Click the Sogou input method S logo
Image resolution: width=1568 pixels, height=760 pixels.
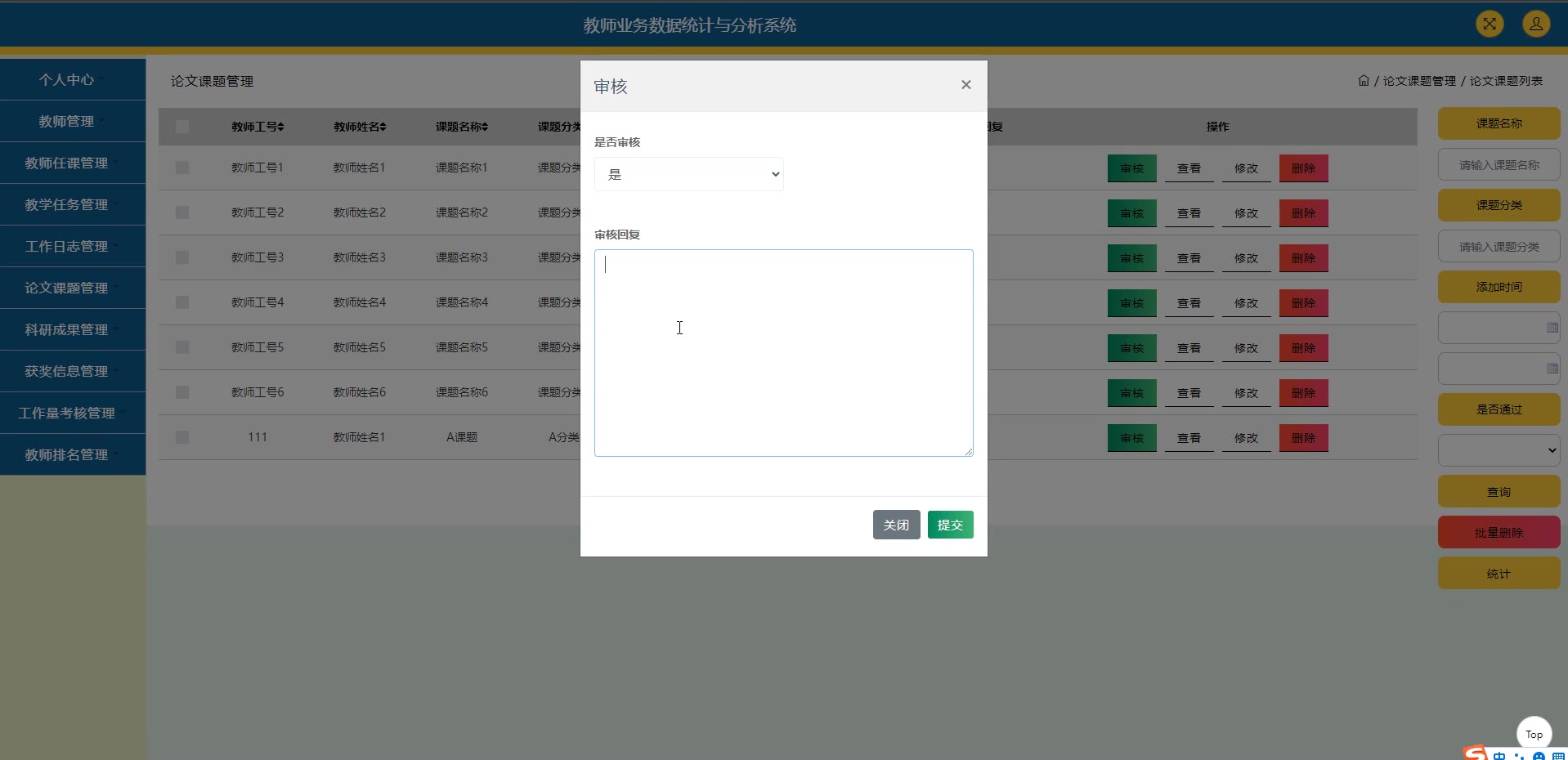(1475, 753)
